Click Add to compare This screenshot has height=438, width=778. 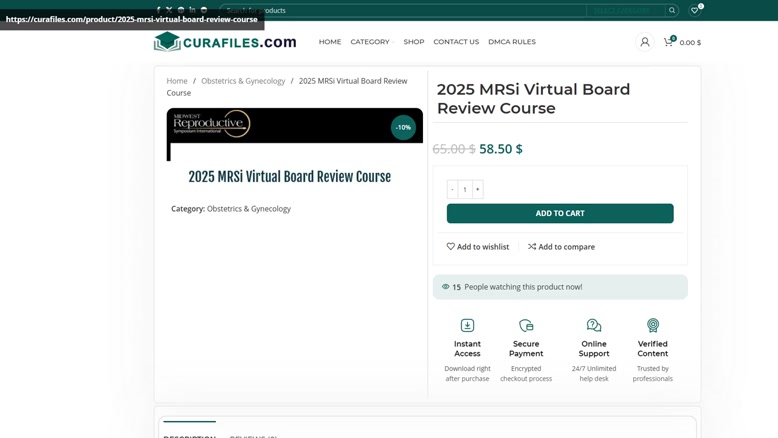(x=561, y=247)
